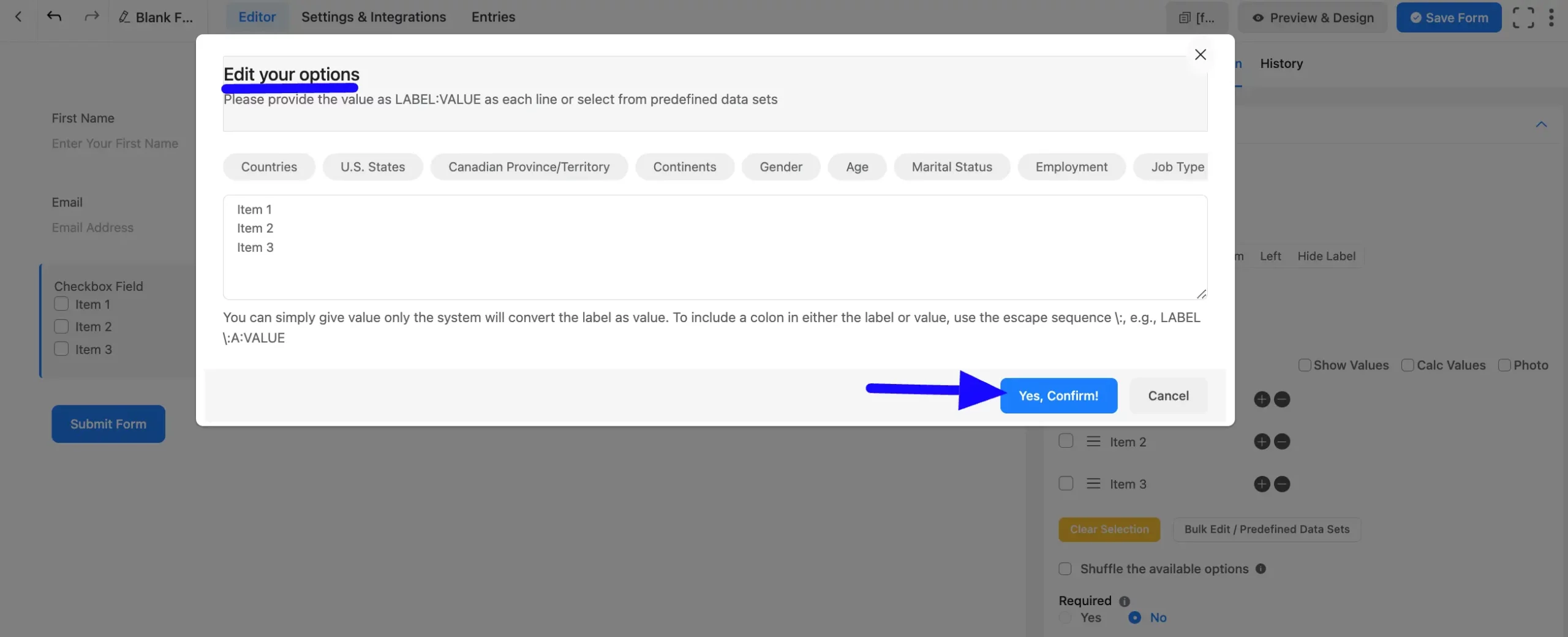Click the top-row minus icon in options list
Screen dimensions: 1568x637
1282,399
